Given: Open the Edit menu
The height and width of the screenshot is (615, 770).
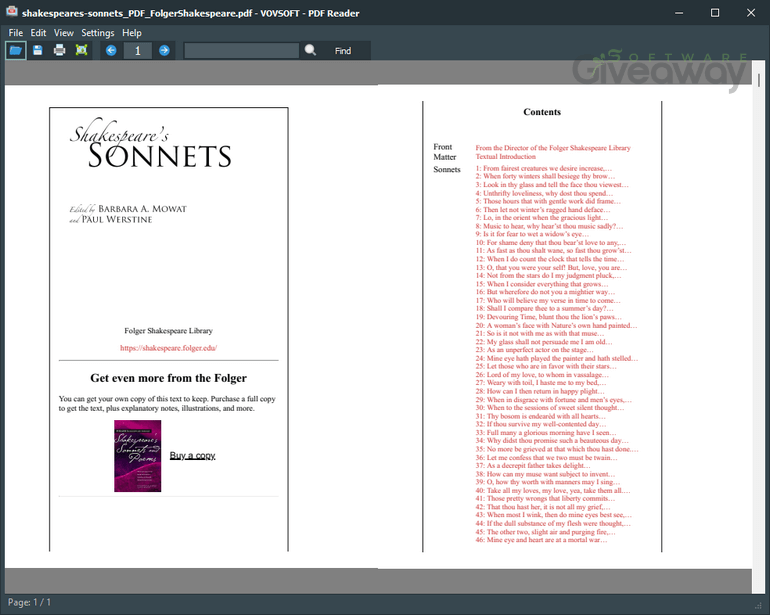Looking at the screenshot, I should tap(38, 33).
